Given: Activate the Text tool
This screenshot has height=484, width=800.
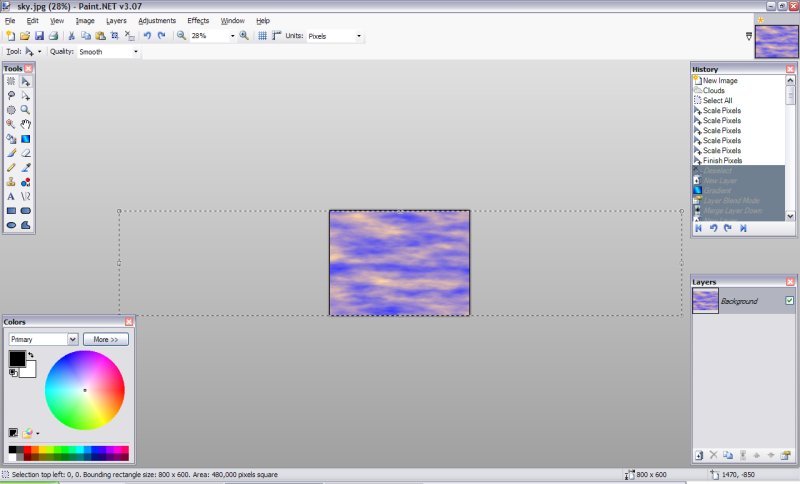Looking at the screenshot, I should pos(11,196).
